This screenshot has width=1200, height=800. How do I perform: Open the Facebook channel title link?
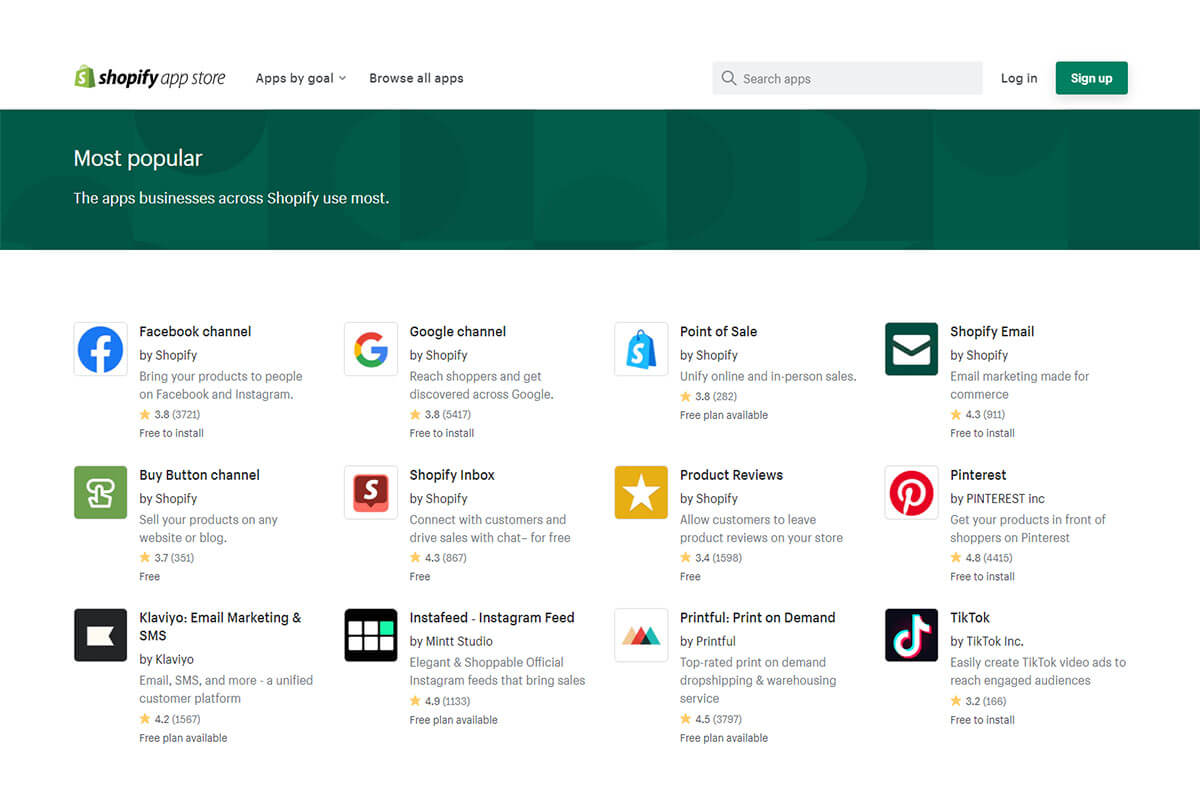[195, 331]
